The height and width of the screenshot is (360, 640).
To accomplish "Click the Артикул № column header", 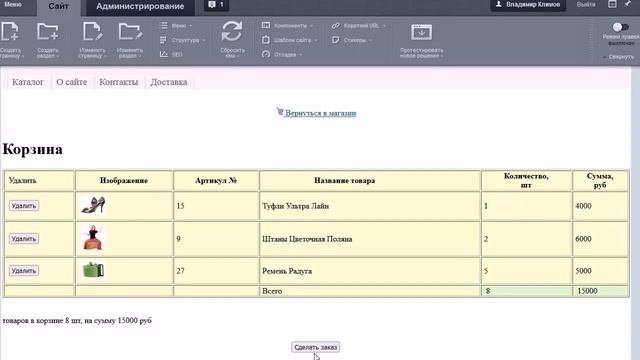I will point(216,180).
